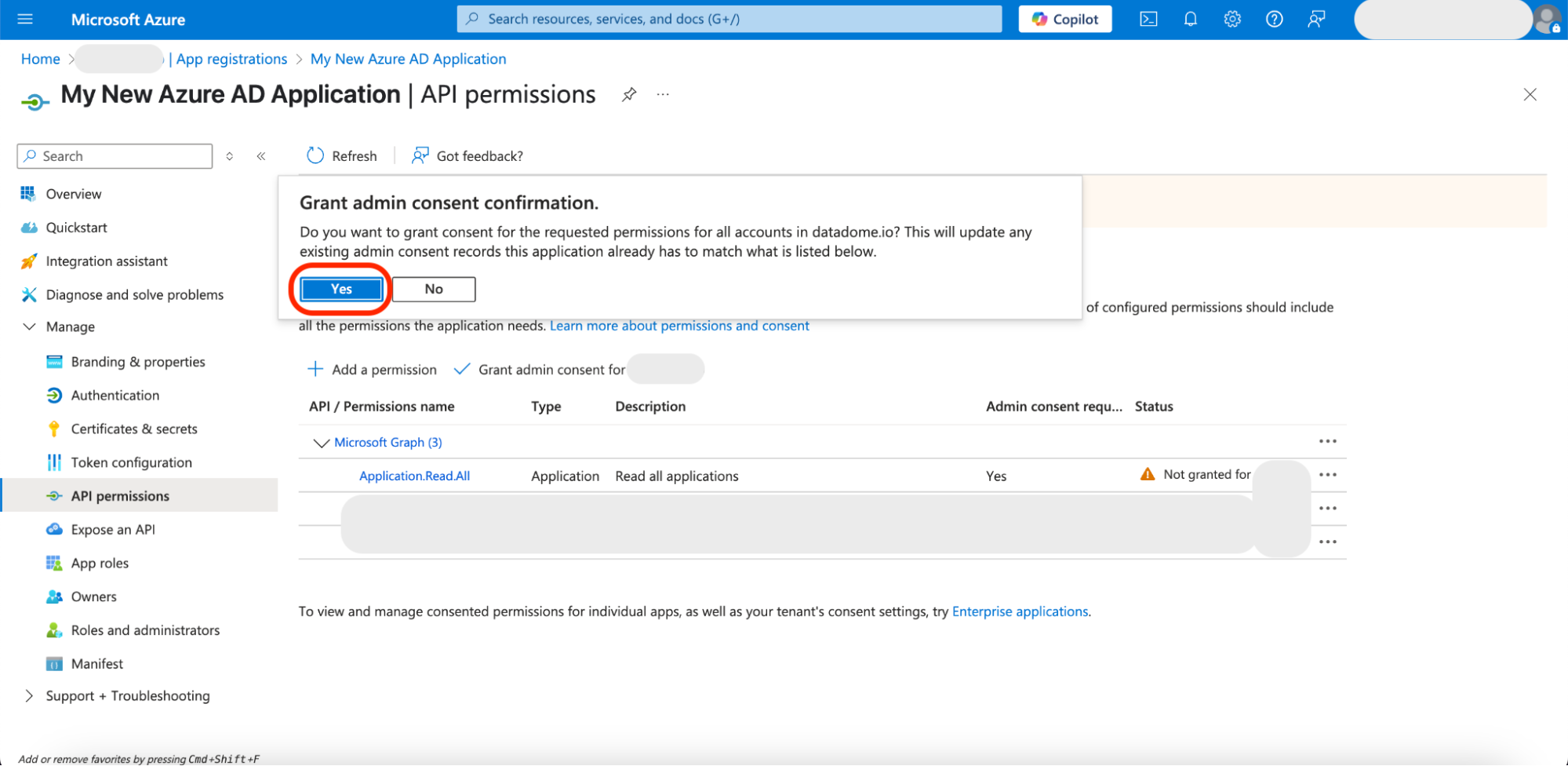Click the Owners people icon
1568x766 pixels.
pyautogui.click(x=54, y=596)
